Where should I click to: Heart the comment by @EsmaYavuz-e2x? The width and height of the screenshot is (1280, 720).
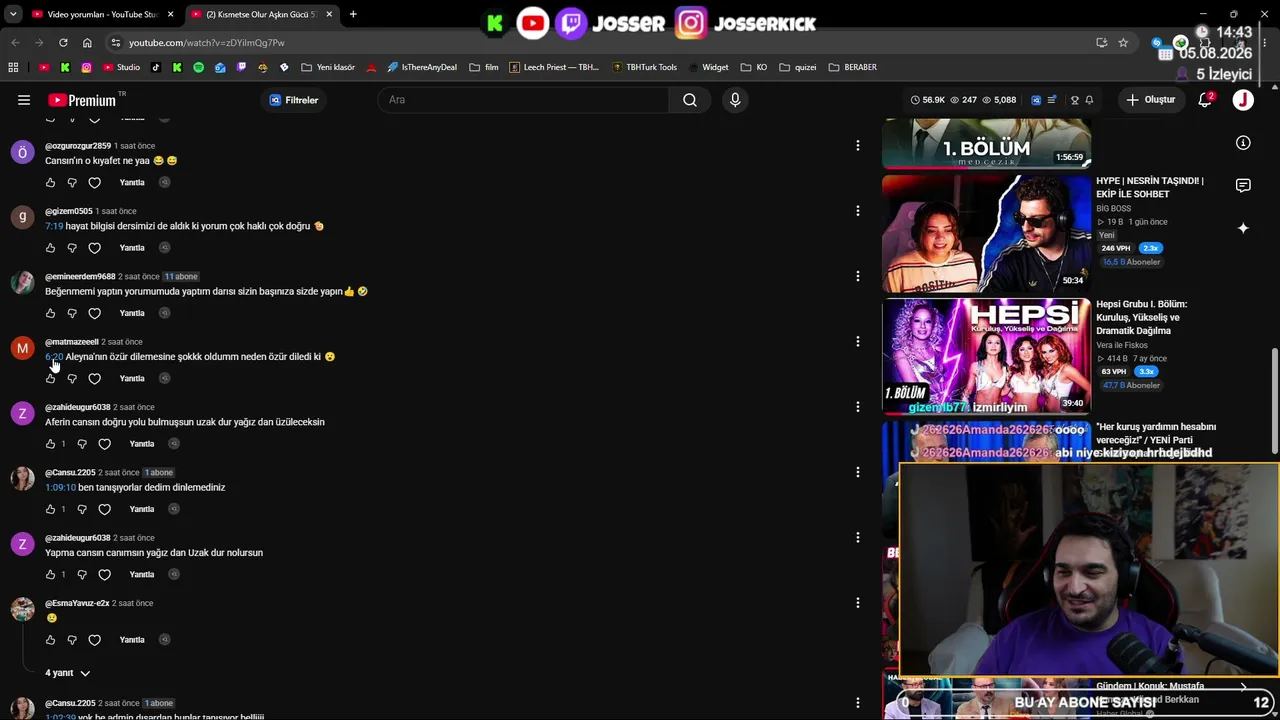click(94, 640)
